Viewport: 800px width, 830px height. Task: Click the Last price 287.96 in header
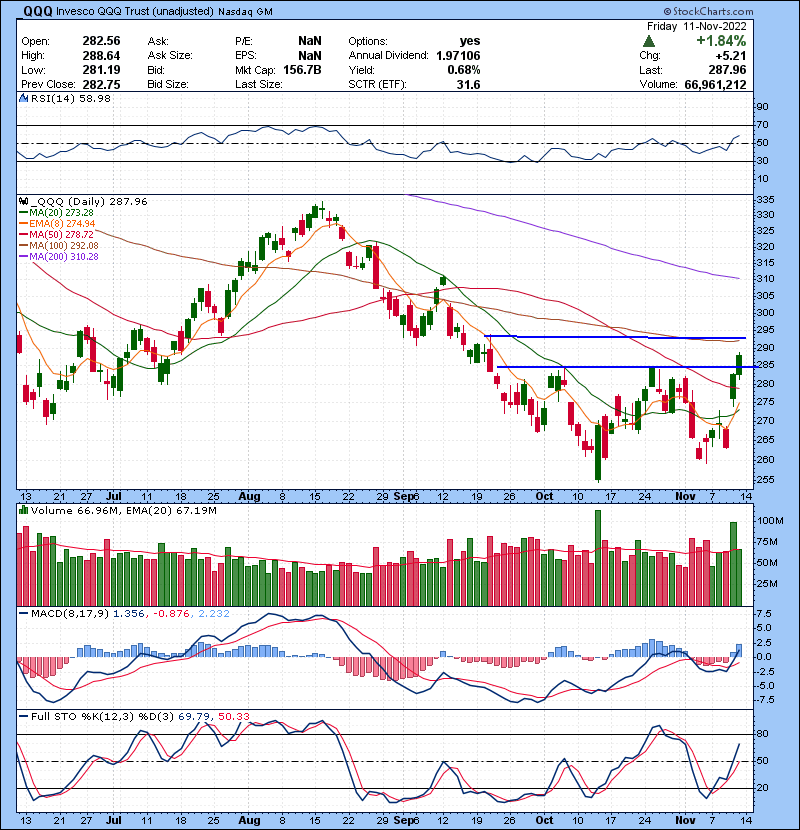[x=727, y=70]
